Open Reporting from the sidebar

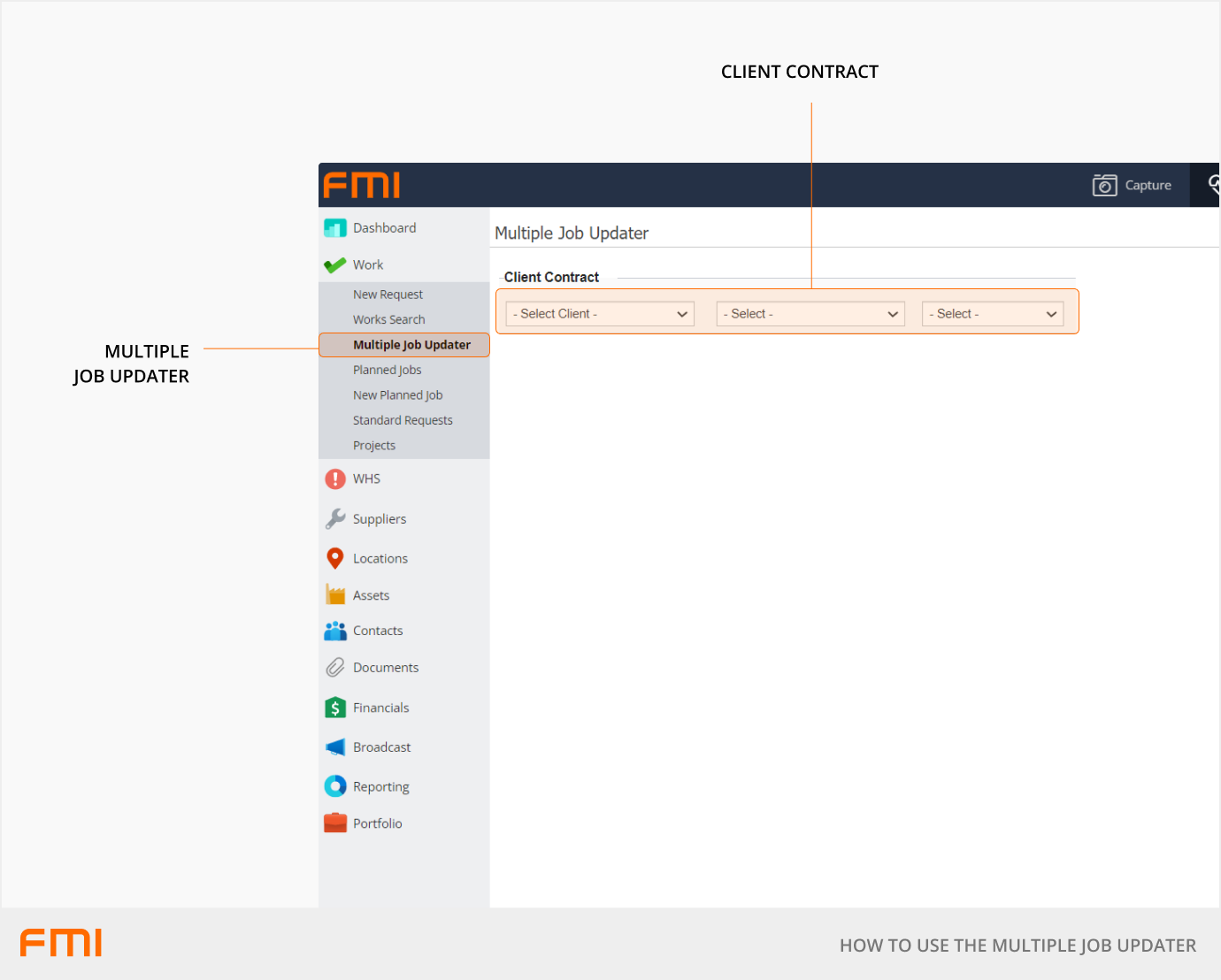(380, 786)
